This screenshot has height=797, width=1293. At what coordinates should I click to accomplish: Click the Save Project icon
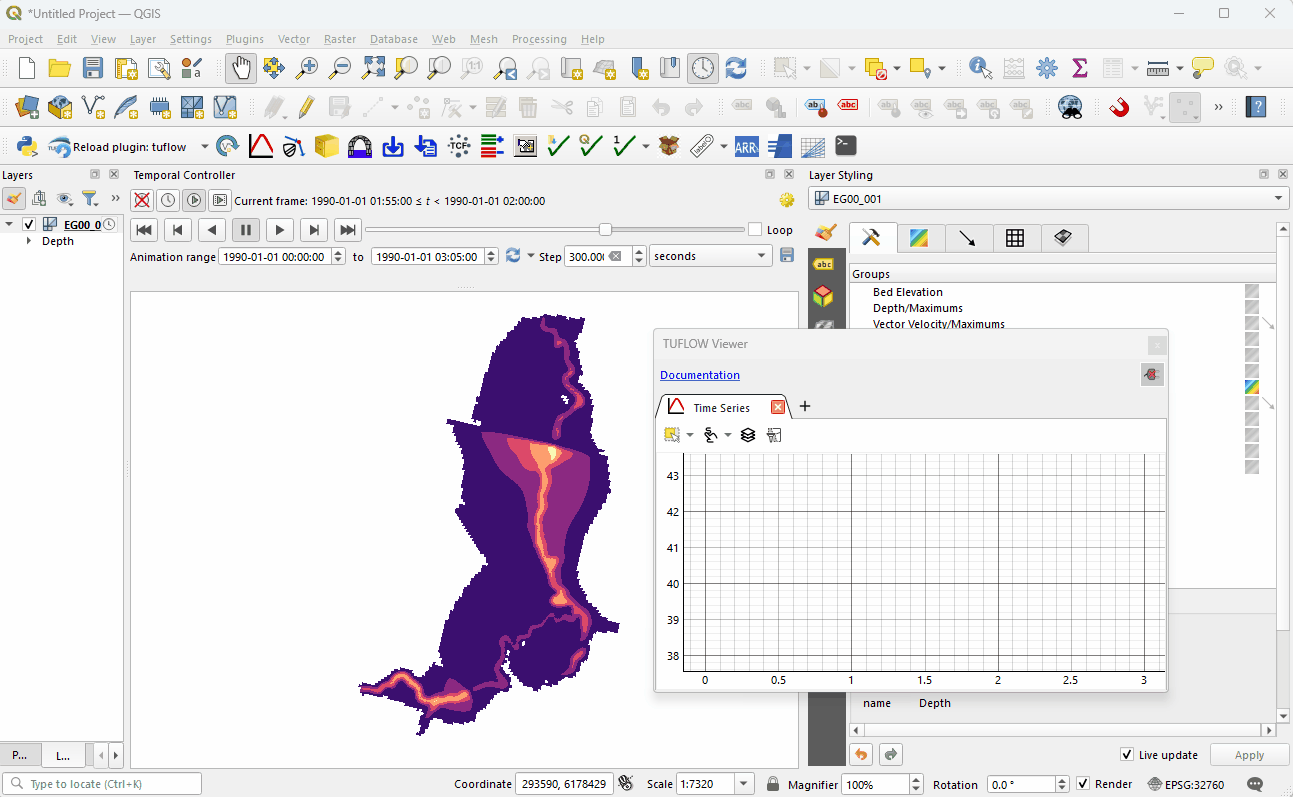(x=93, y=68)
